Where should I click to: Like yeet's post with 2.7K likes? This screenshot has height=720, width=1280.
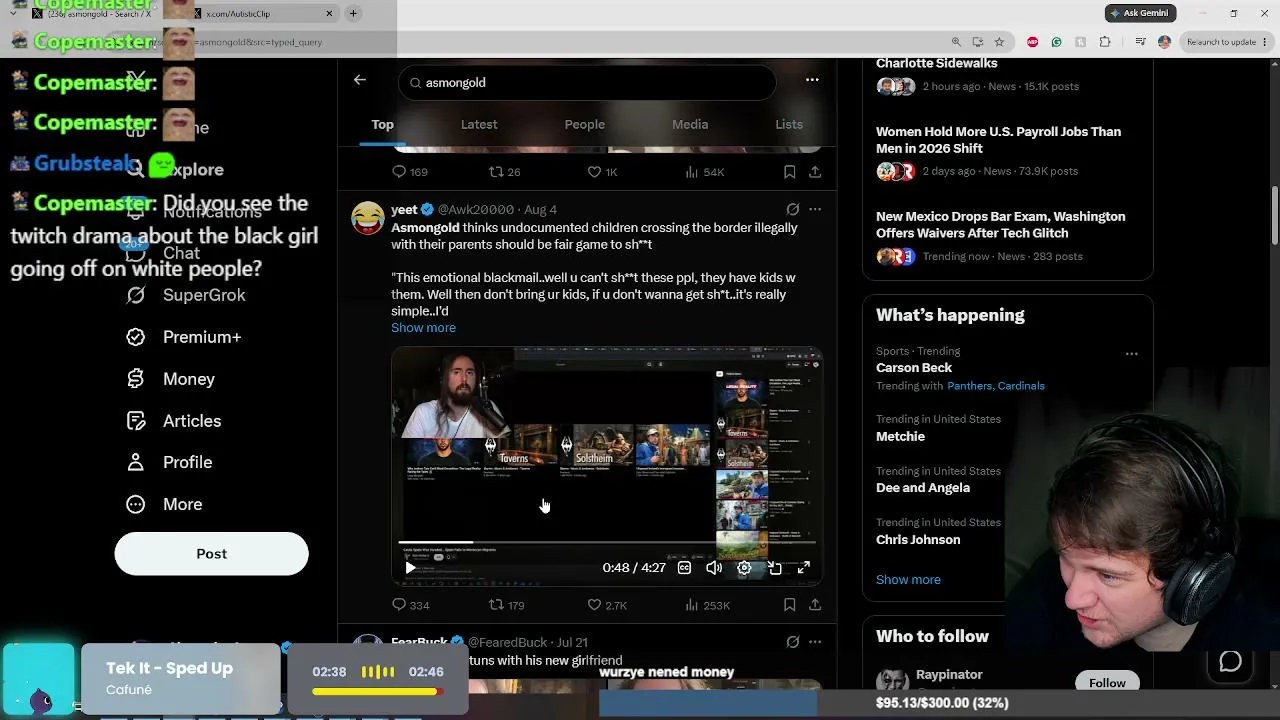coord(606,605)
